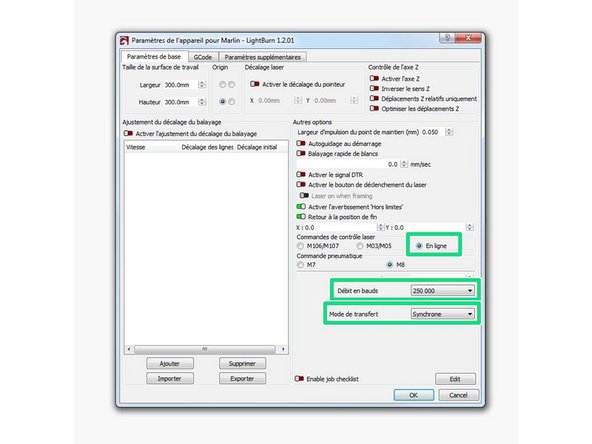Select the bottom-right origin radio button

[x=231, y=102]
